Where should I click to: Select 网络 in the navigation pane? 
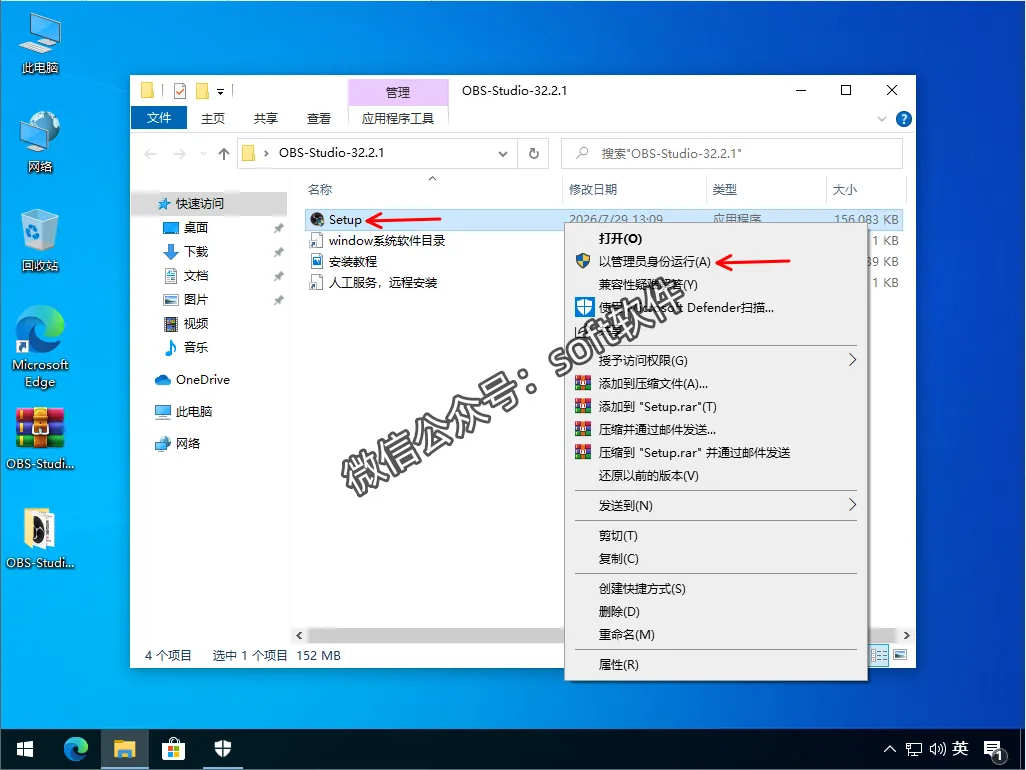[188, 444]
